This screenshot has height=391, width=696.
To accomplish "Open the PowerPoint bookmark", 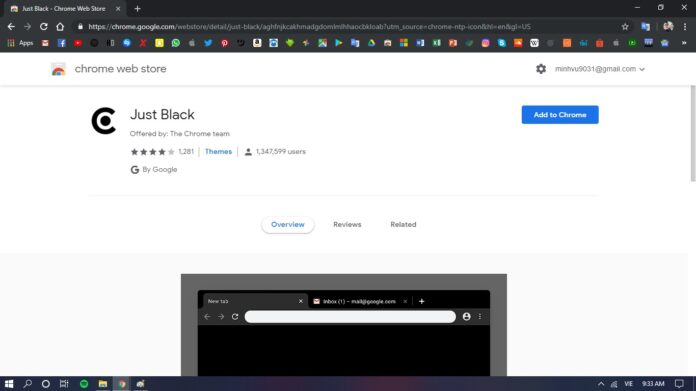I will click(x=453, y=43).
